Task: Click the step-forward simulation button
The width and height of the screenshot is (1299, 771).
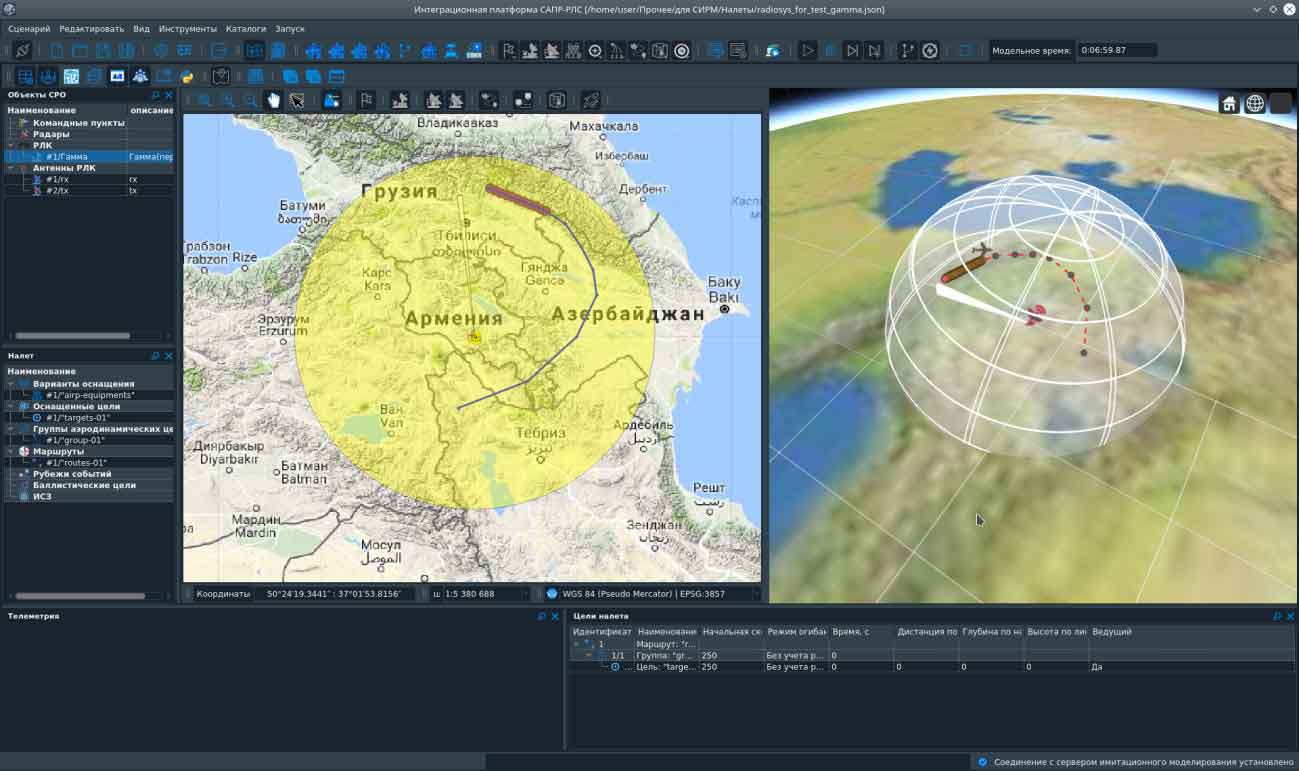Action: pos(852,50)
